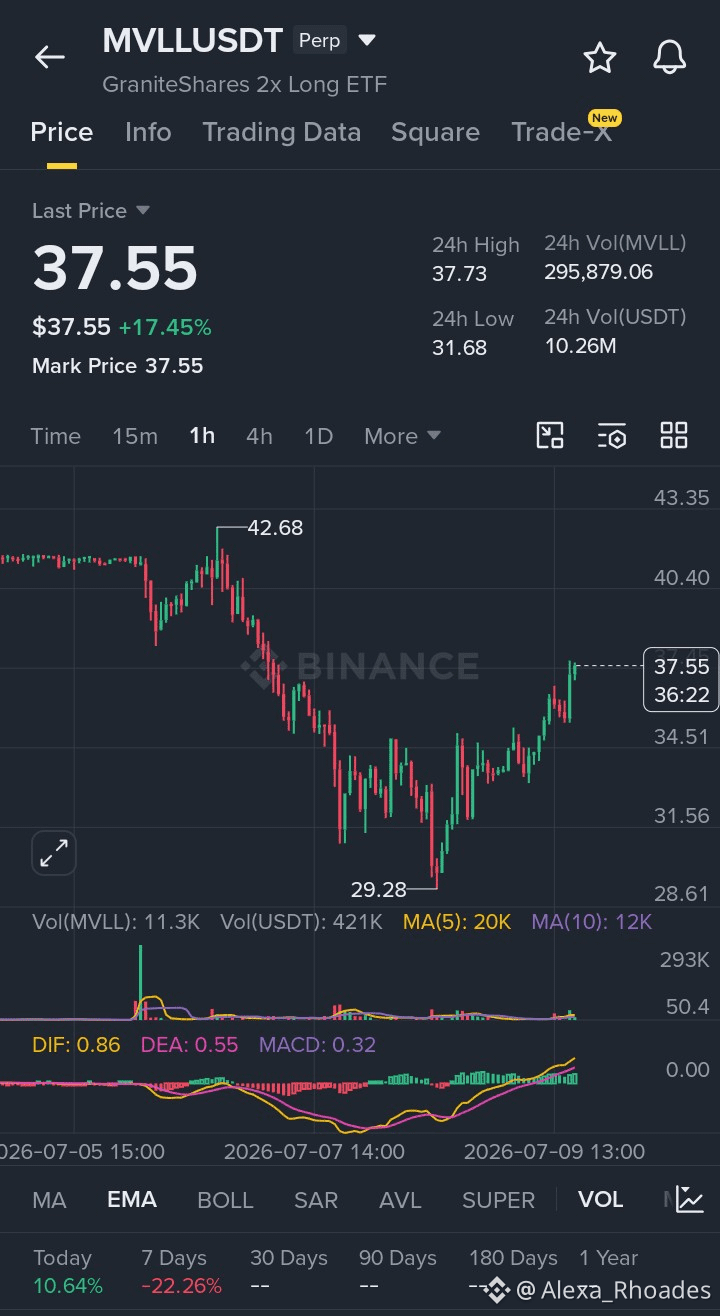Expand chart to fullscreen with arrows icon

(x=53, y=853)
